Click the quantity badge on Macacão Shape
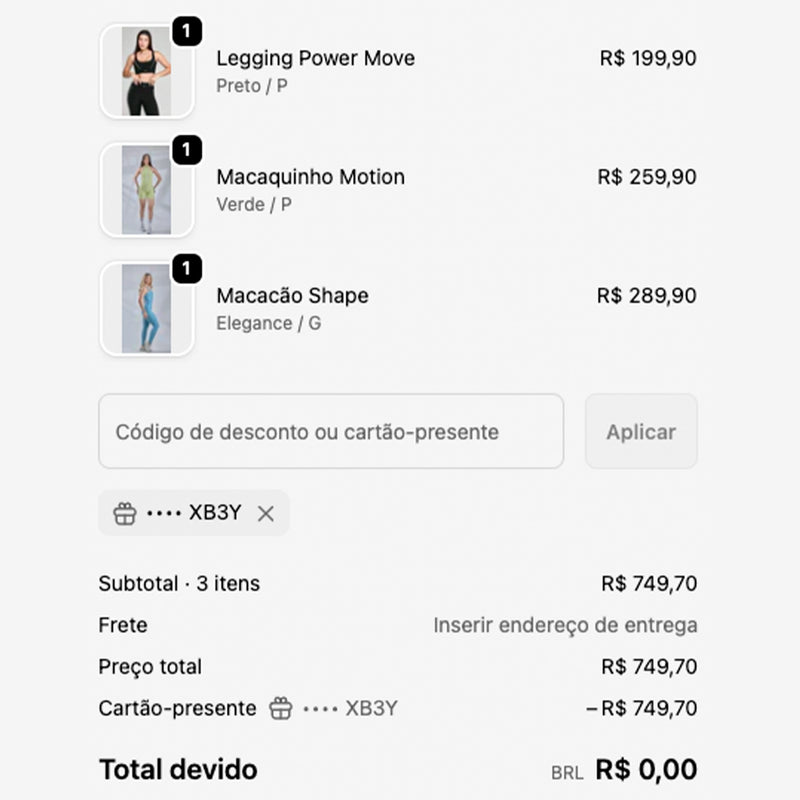Viewport: 800px width, 800px height. 186,267
